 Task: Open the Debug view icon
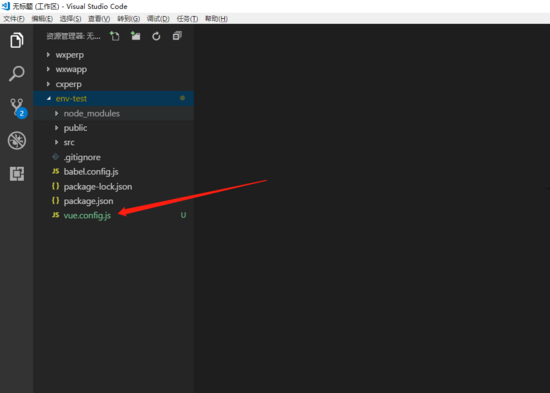(17, 141)
